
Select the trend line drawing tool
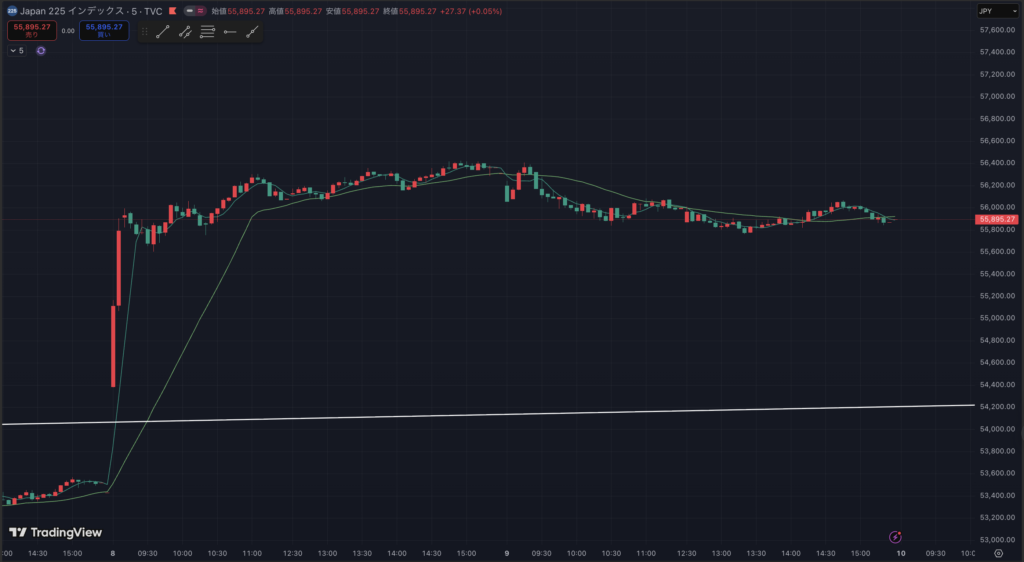pyautogui.click(x=163, y=32)
